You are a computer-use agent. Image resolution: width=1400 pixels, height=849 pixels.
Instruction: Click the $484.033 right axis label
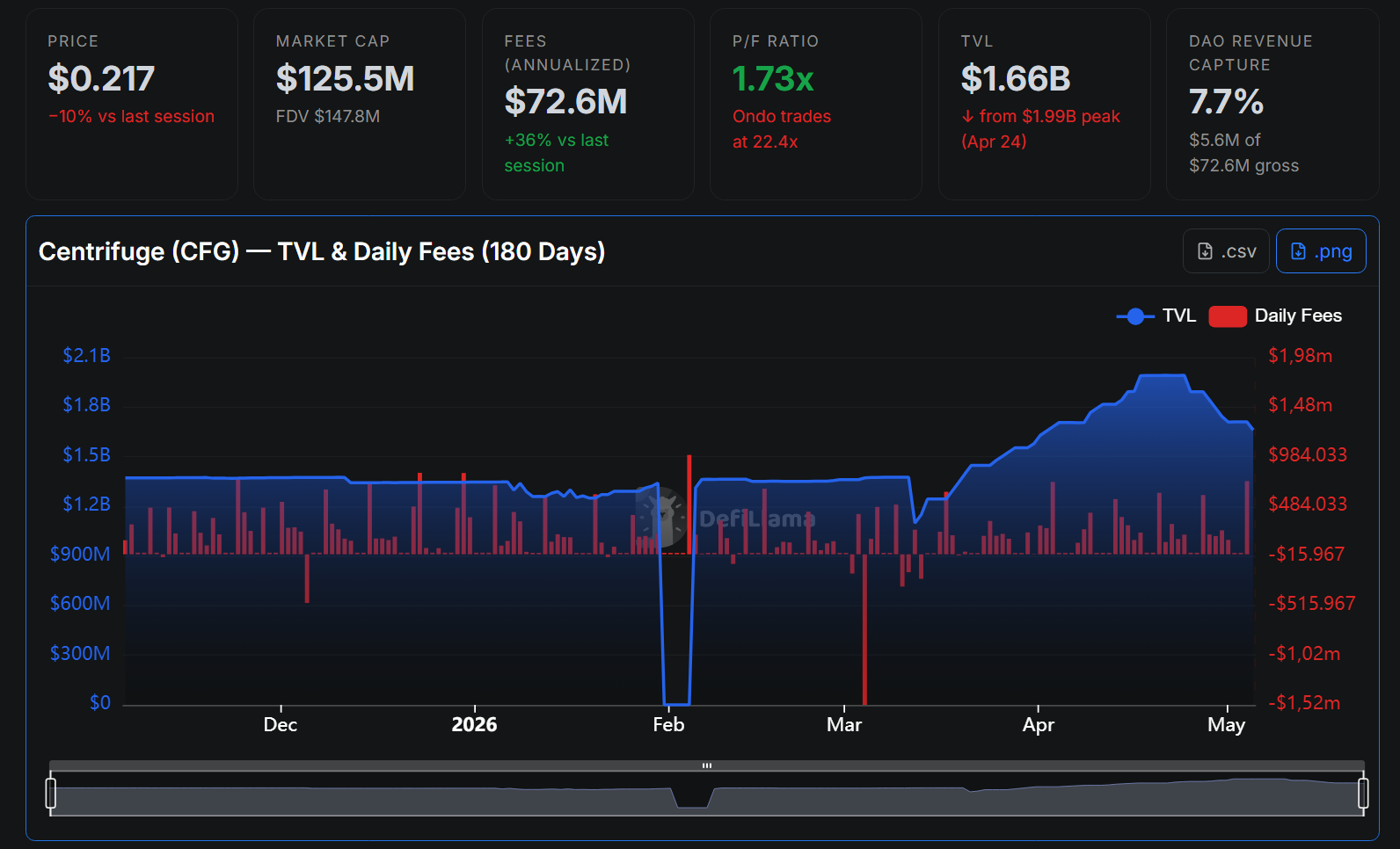point(1308,504)
